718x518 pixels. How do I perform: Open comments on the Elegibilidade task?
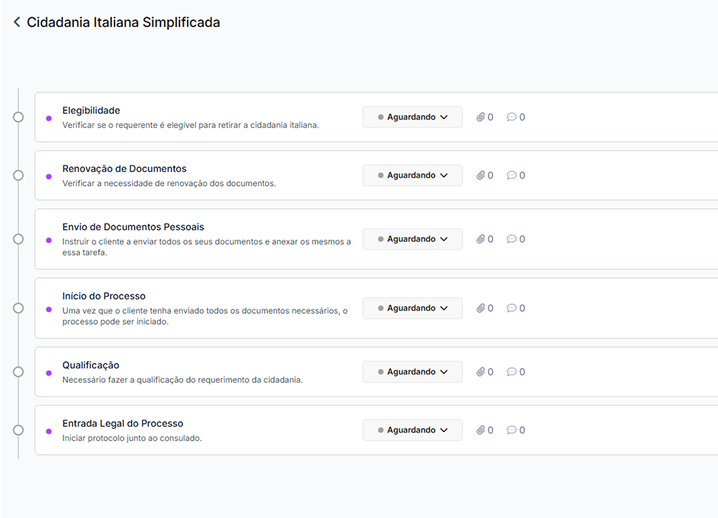coord(512,117)
